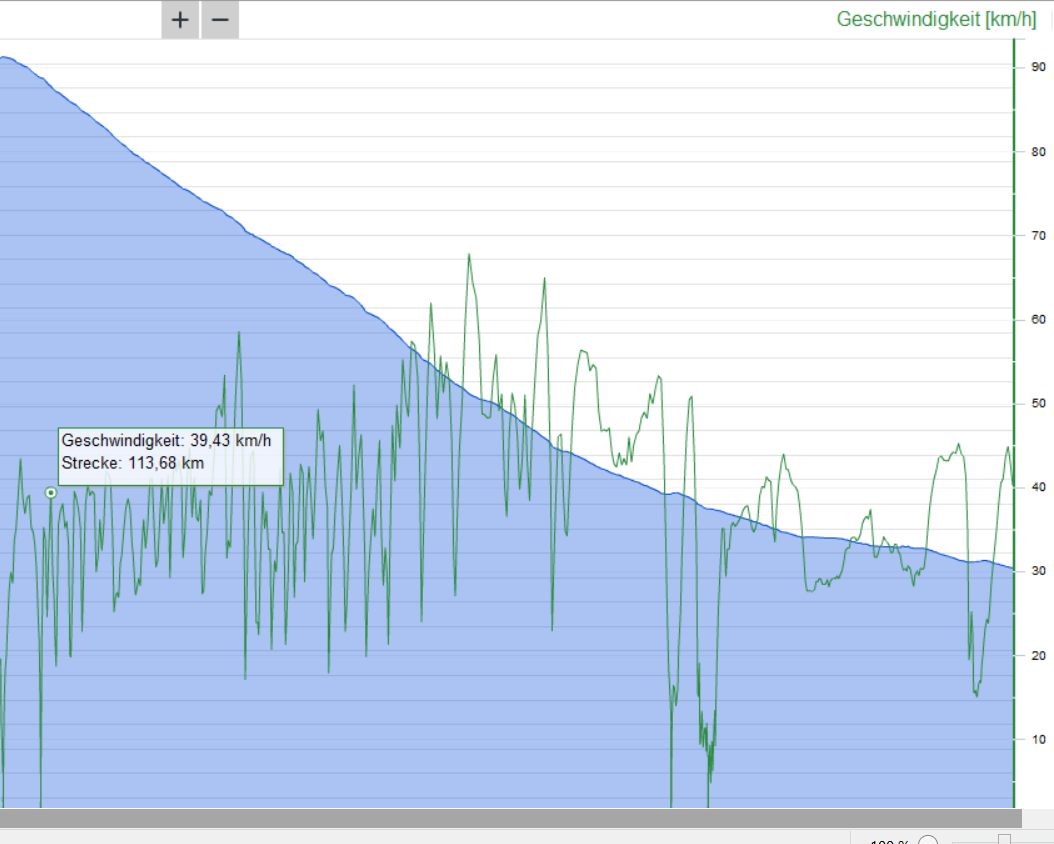
Task: Click the zoom slider handle in status bar
Action: (1004, 840)
